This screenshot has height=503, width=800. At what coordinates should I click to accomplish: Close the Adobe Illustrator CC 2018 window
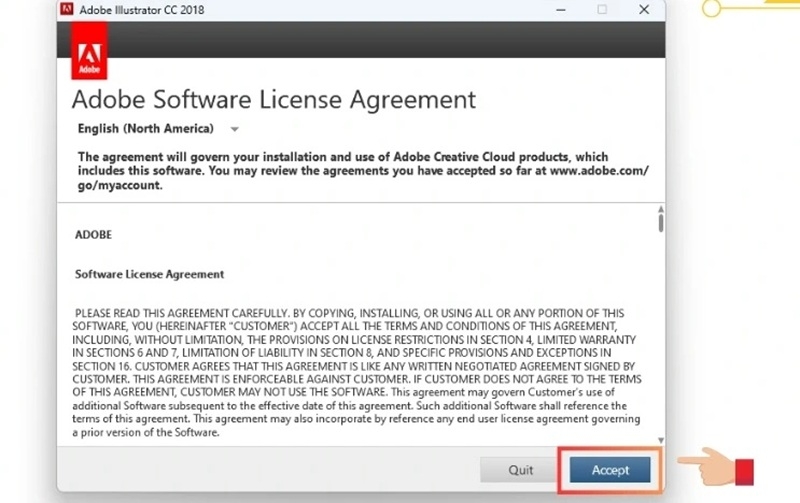pos(644,10)
